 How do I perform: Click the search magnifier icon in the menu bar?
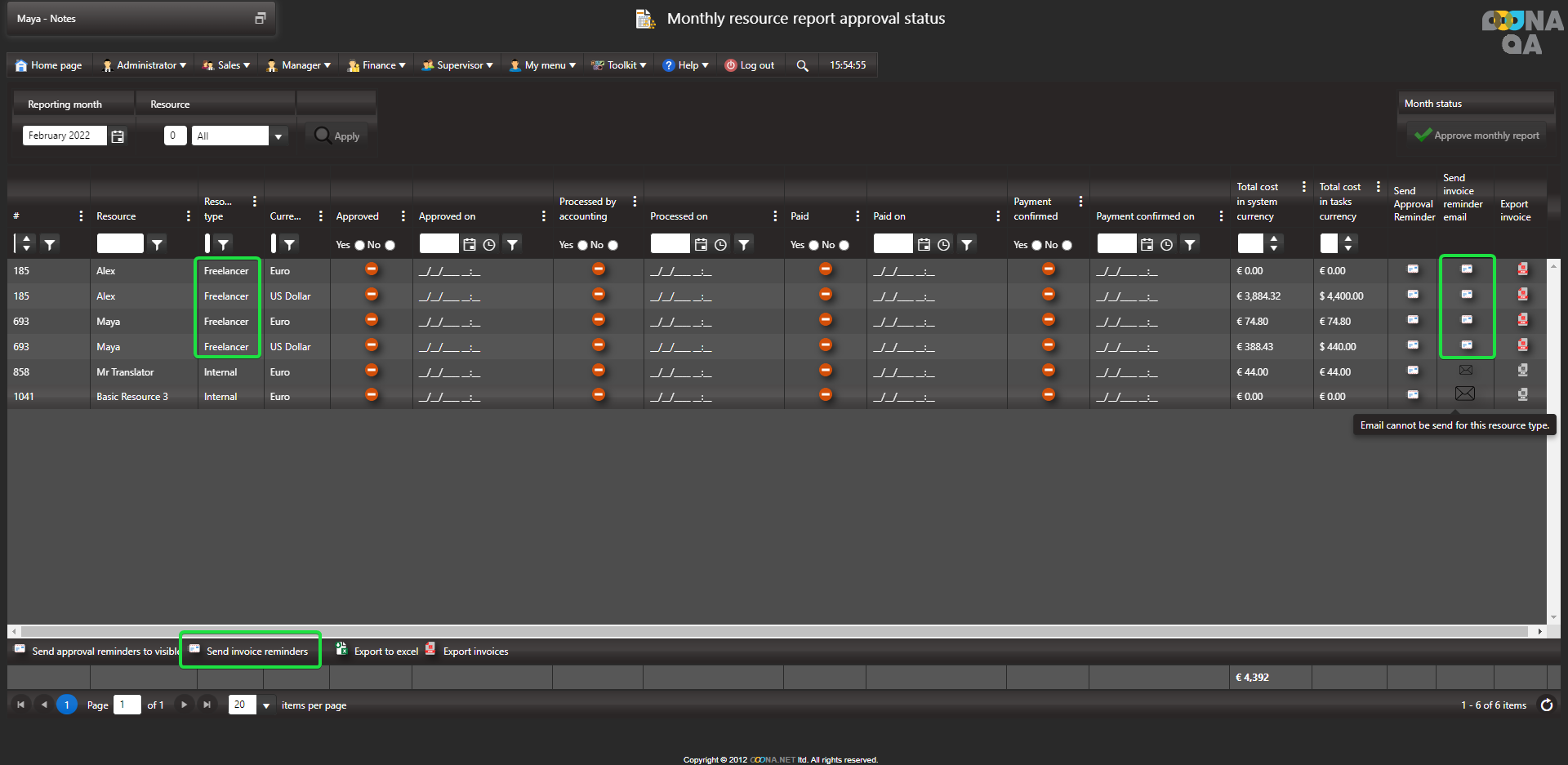point(802,66)
